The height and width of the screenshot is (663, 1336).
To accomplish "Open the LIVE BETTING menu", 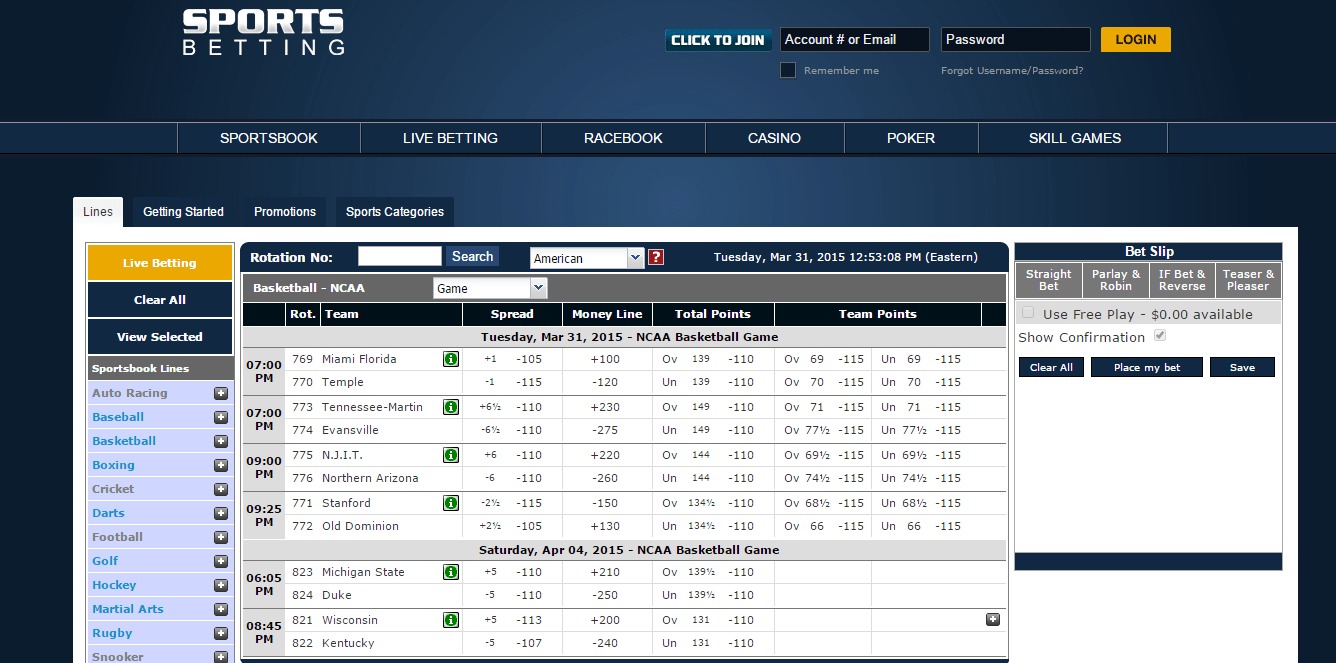I will point(450,138).
